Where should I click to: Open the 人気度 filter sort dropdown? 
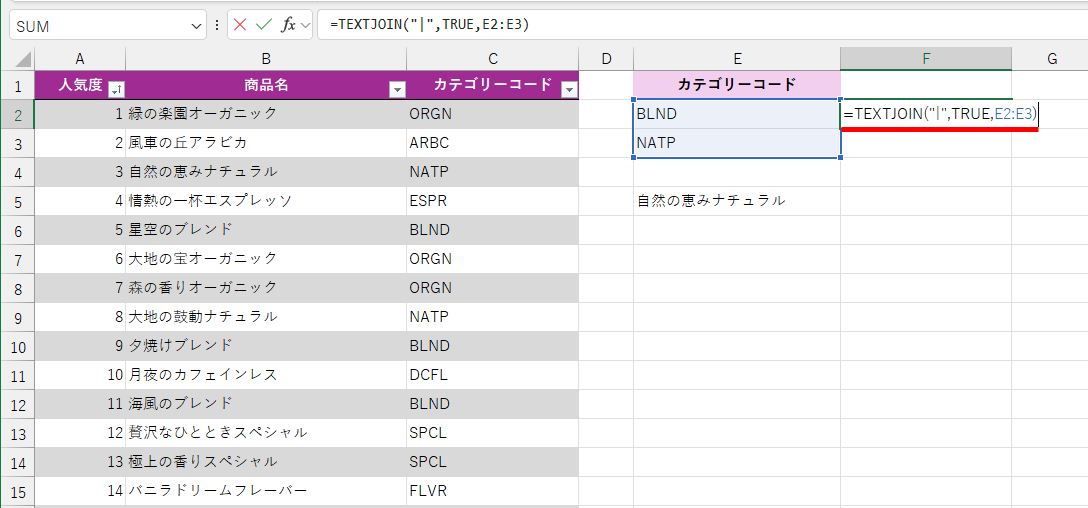click(117, 89)
